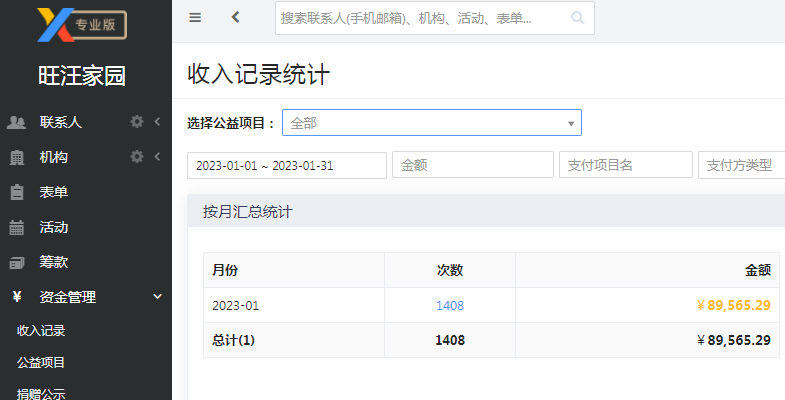Go to 捐赠公示 submenu
This screenshot has width=785, height=400.
tap(41, 394)
